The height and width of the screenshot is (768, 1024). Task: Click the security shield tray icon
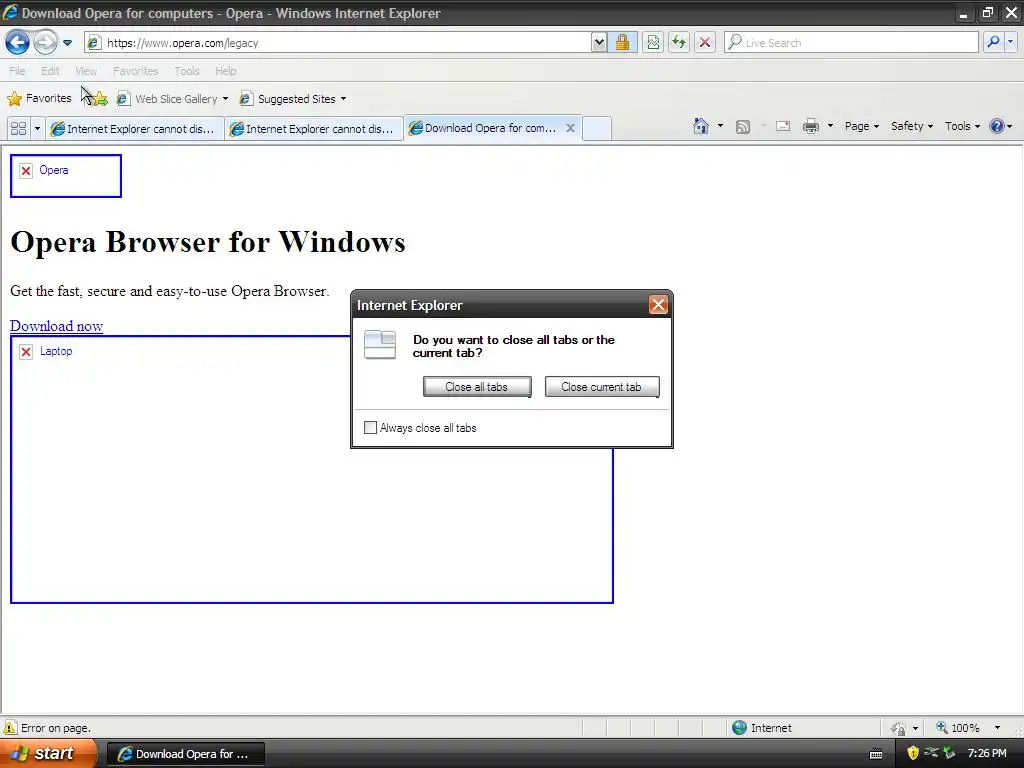click(913, 753)
